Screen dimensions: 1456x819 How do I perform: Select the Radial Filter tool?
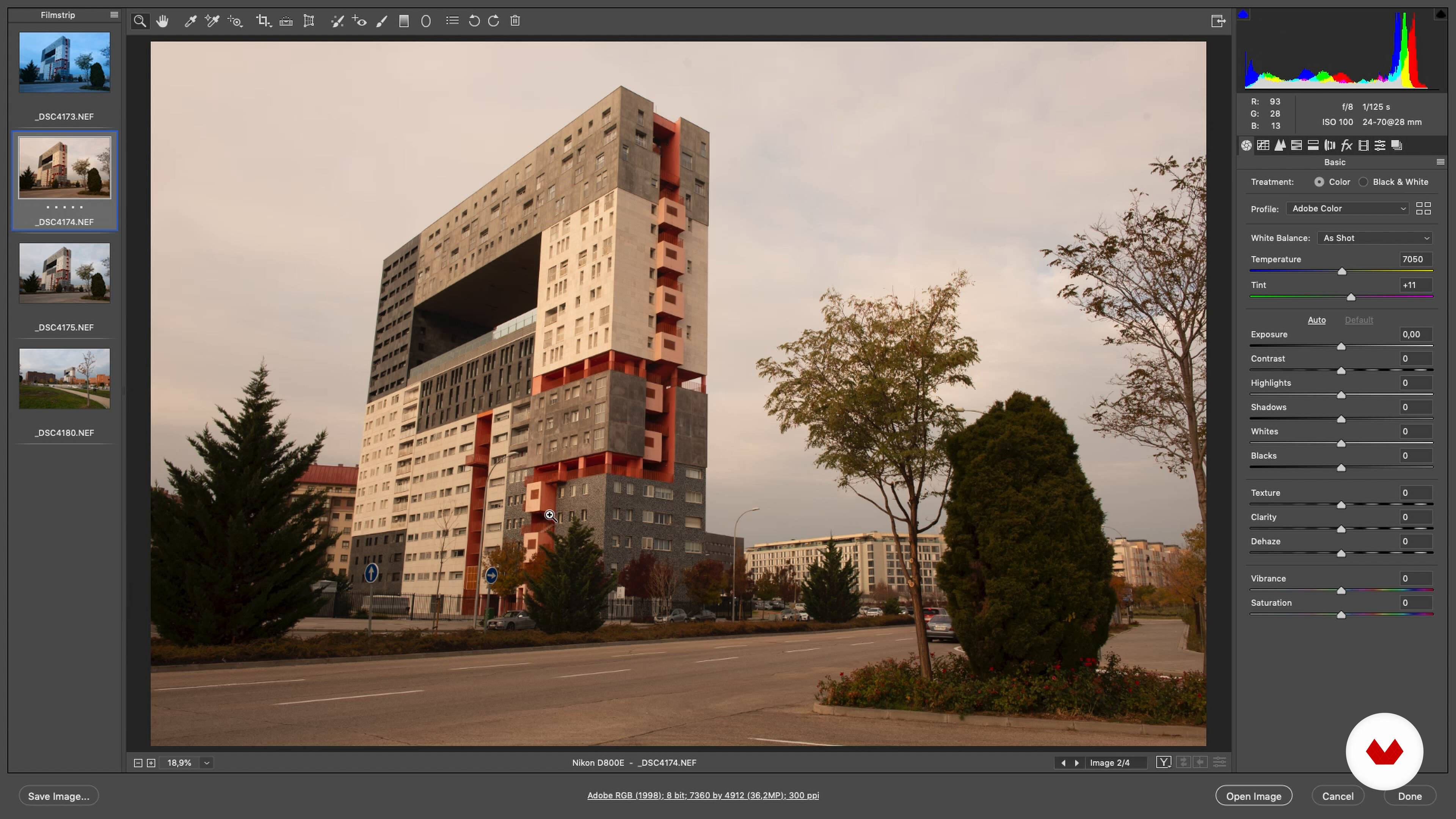click(425, 22)
